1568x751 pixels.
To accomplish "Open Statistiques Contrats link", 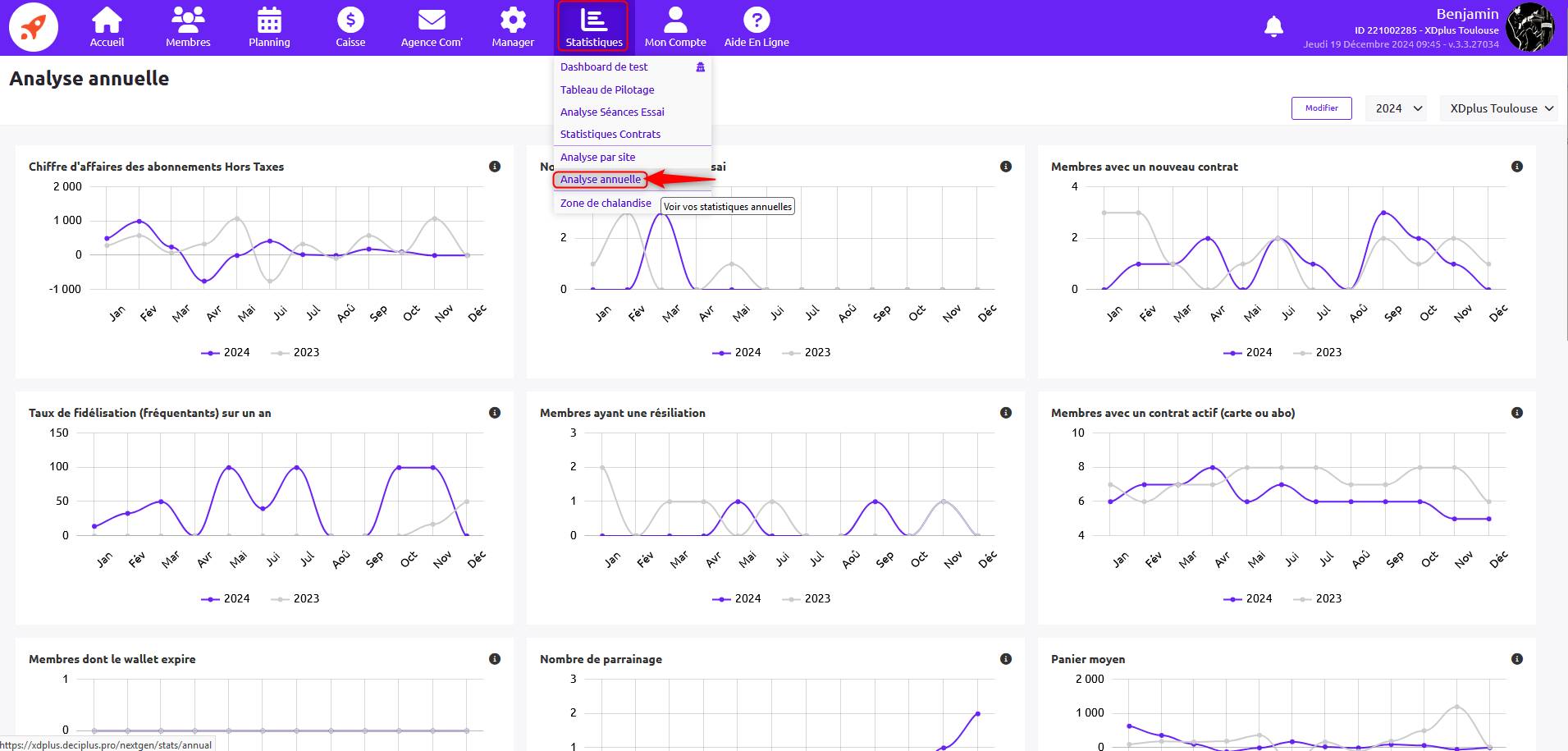I will coord(610,135).
